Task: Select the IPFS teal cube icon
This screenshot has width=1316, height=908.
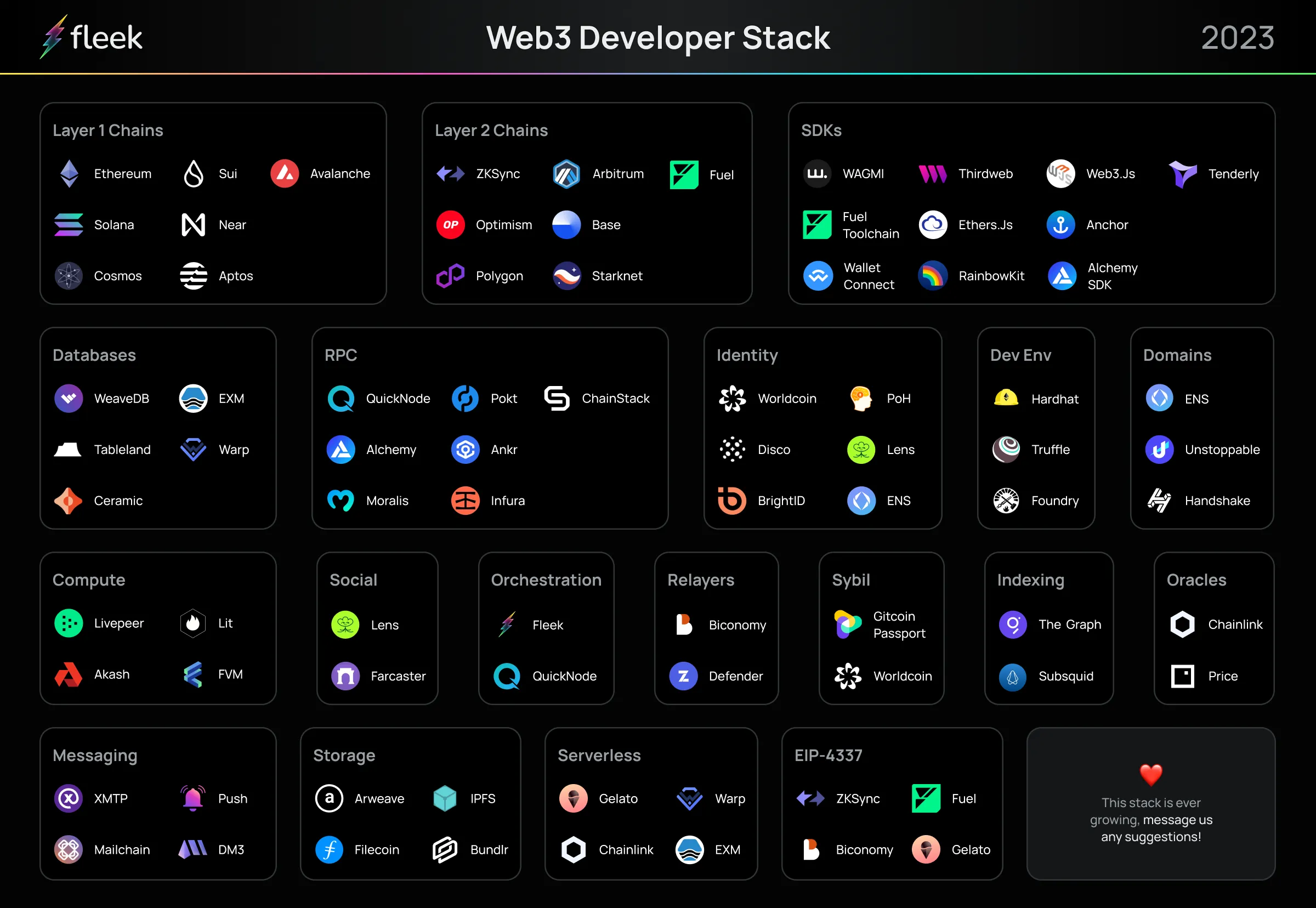Action: (444, 798)
